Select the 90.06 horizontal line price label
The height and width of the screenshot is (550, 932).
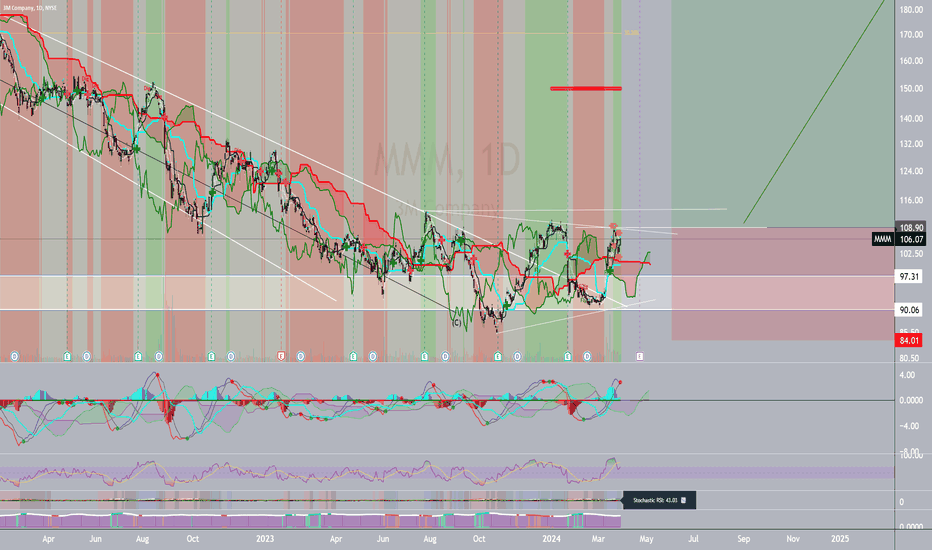point(909,310)
